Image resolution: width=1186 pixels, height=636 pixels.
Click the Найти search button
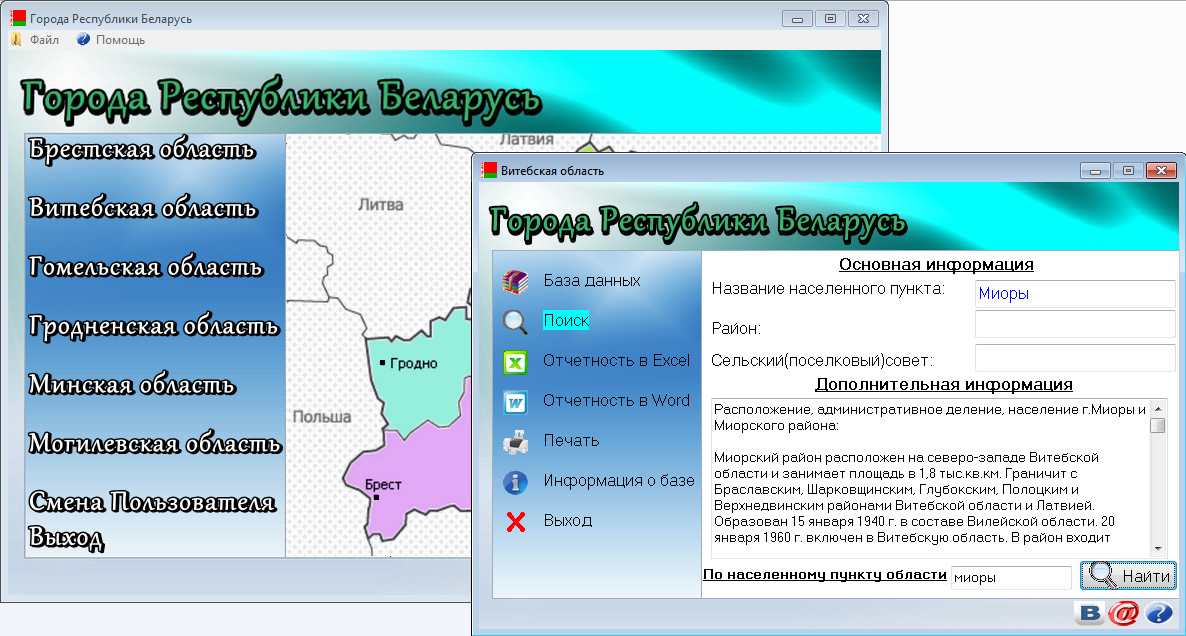click(x=1128, y=576)
